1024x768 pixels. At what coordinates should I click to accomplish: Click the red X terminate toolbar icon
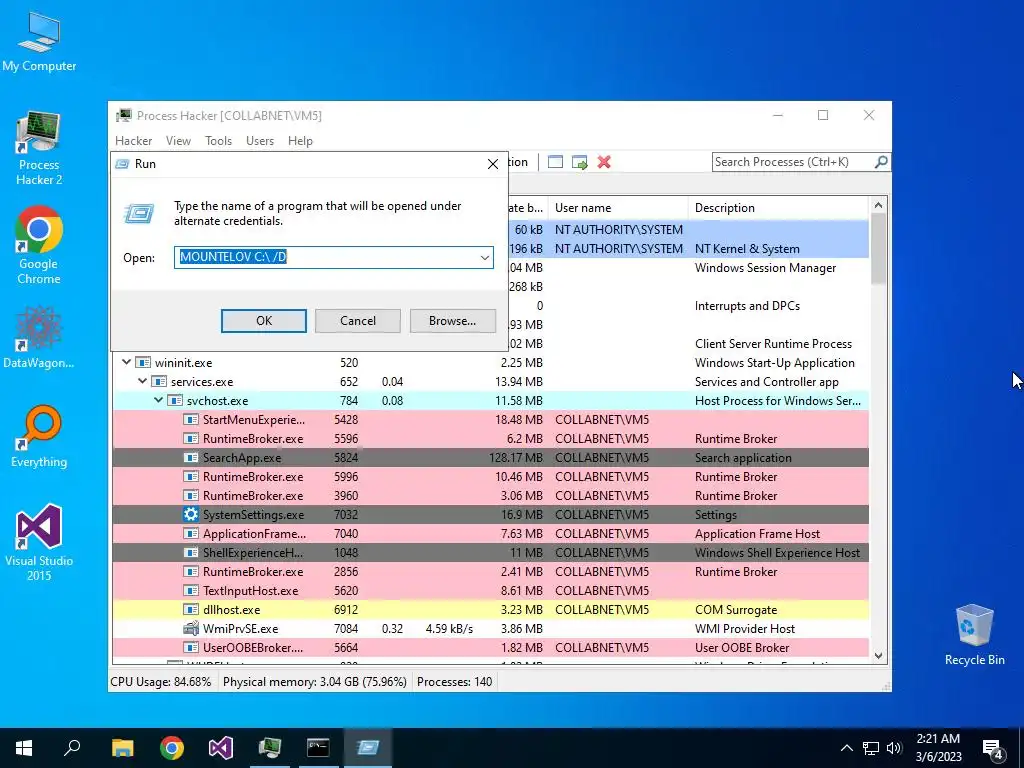604,162
